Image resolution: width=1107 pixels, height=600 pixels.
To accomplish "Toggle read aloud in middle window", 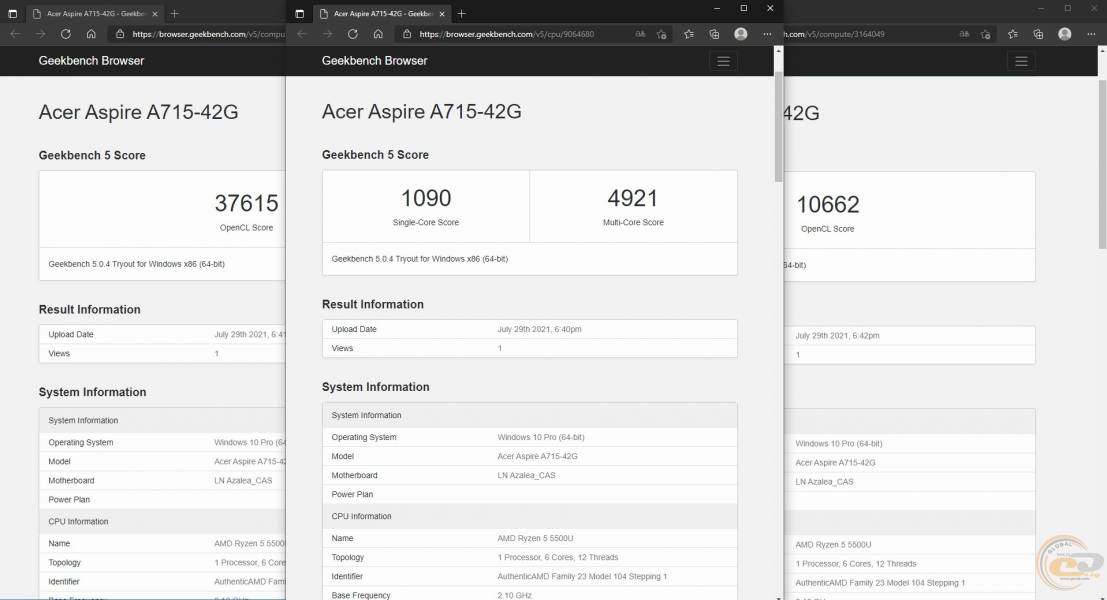I will [640, 34].
